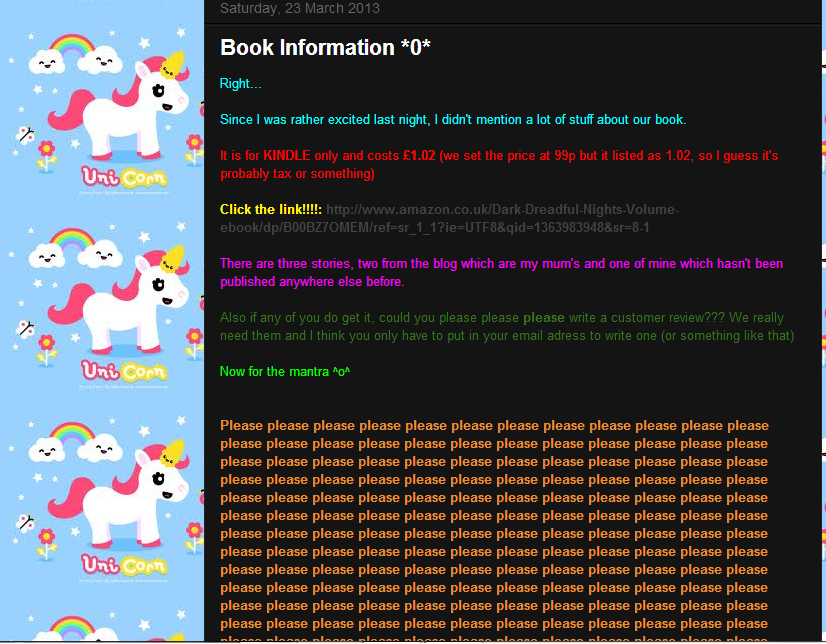Click the line "need them and I think you only have"
826x644 pixels.
[x=507, y=335]
